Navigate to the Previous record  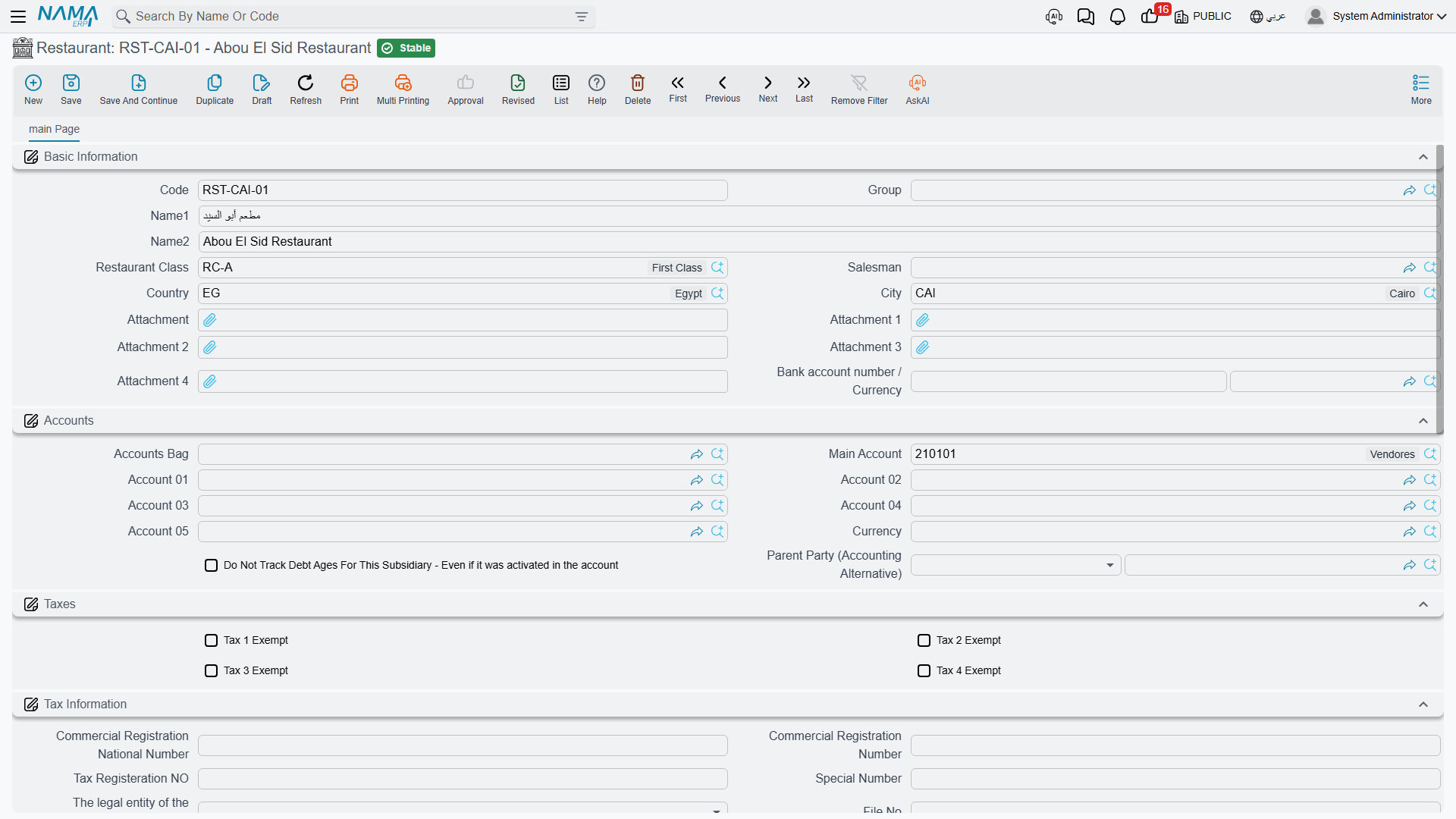tap(723, 89)
